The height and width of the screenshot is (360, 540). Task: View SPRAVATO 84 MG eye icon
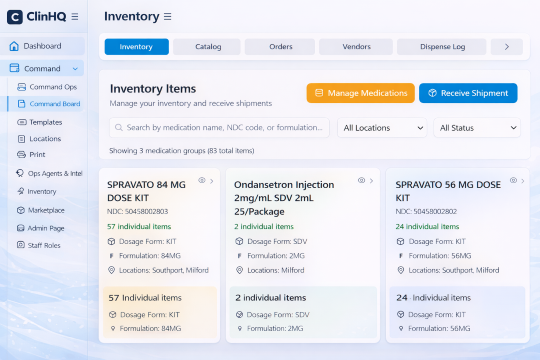click(202, 180)
